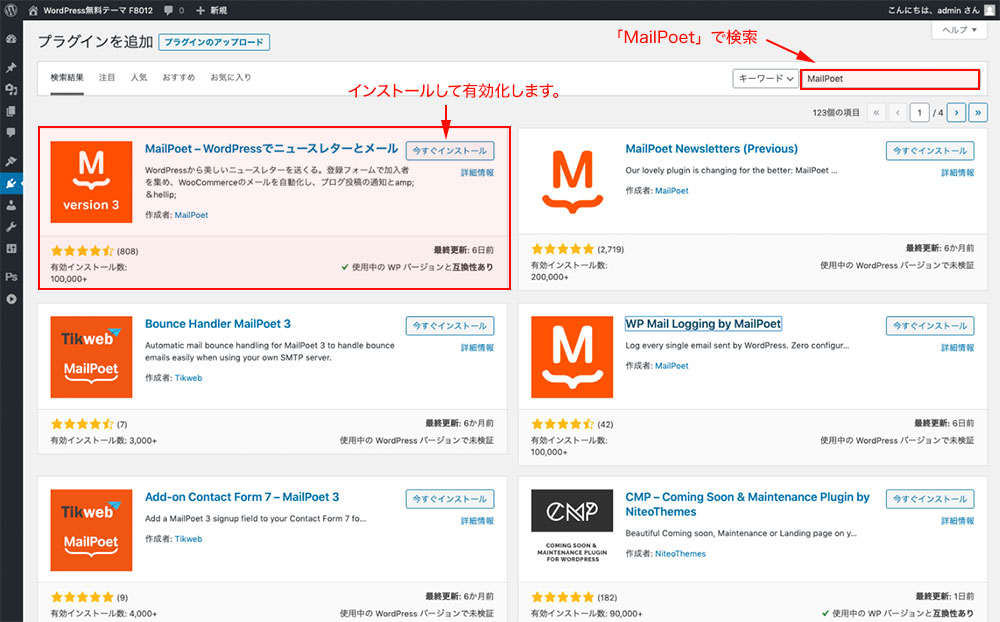Open Bounce Handler Tikweb thumbnail
Screen dimensions: 1000x622
pyautogui.click(x=91, y=357)
